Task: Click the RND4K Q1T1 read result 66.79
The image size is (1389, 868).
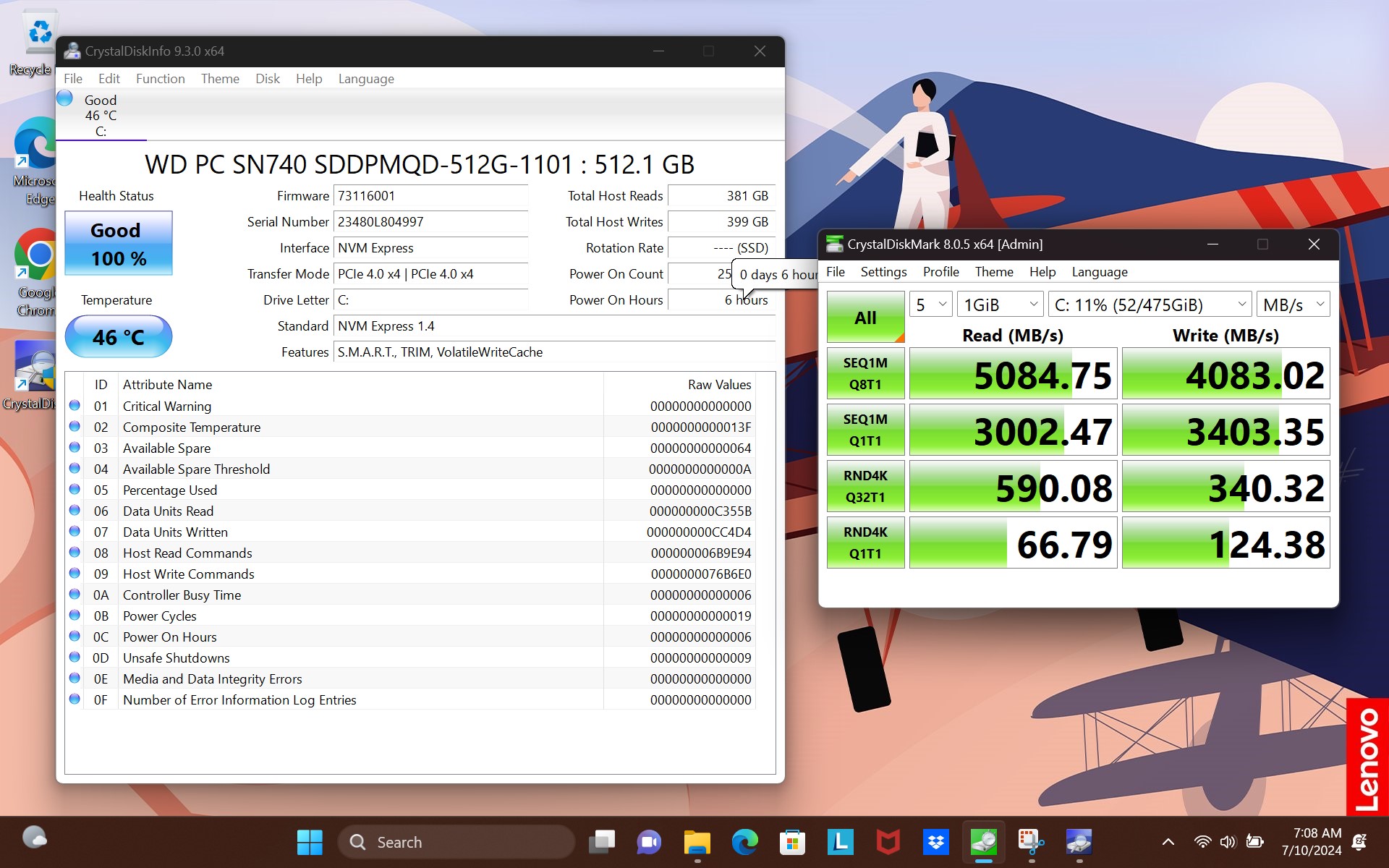Action: [x=1013, y=542]
